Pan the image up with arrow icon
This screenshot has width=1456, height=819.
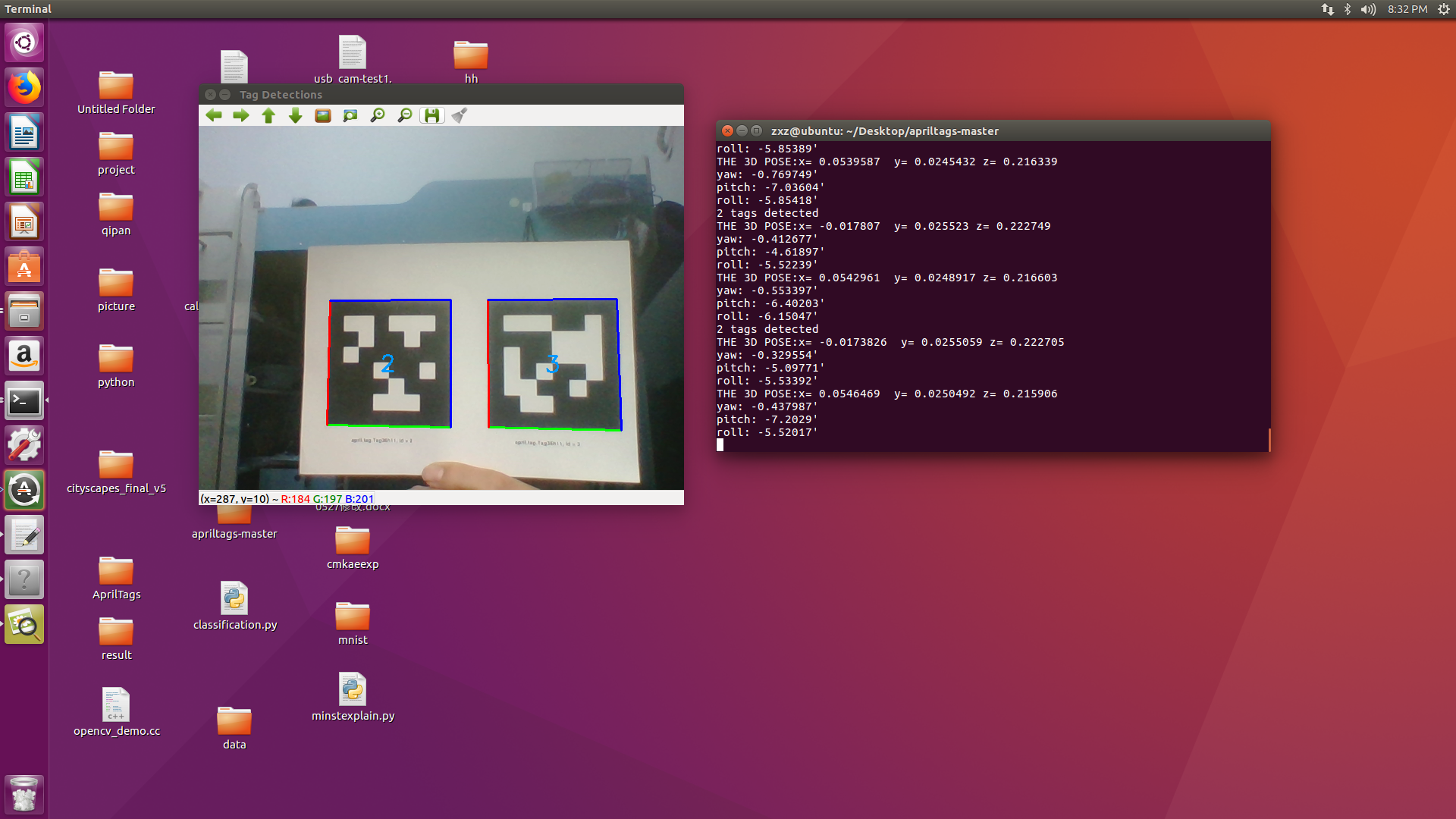tap(268, 115)
